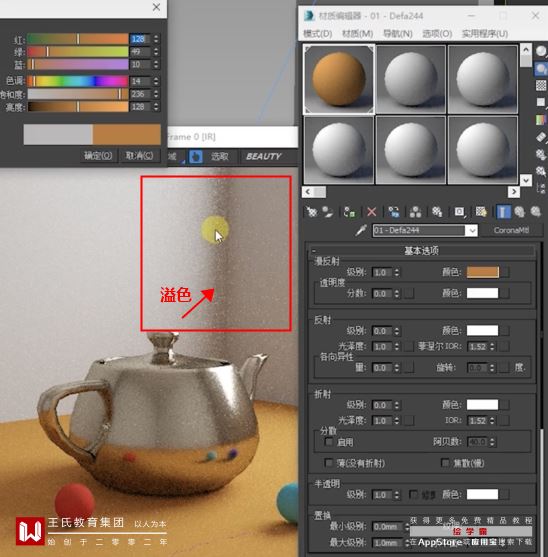Click 取消(C) in color picker
Viewport: 548px width, 557px height.
coord(139,156)
